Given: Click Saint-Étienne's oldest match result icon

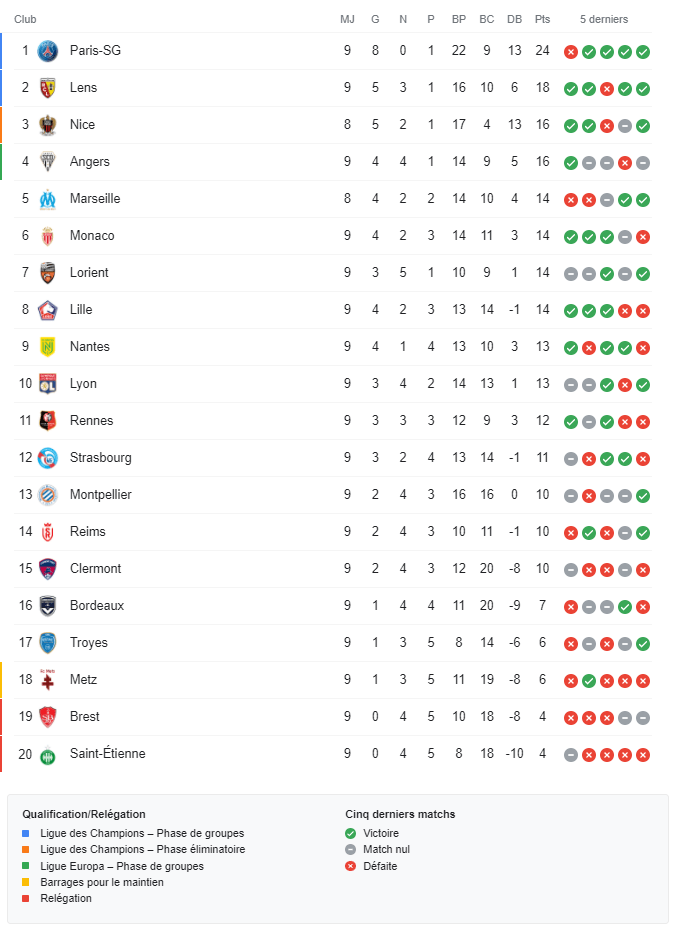Looking at the screenshot, I should pos(571,755).
